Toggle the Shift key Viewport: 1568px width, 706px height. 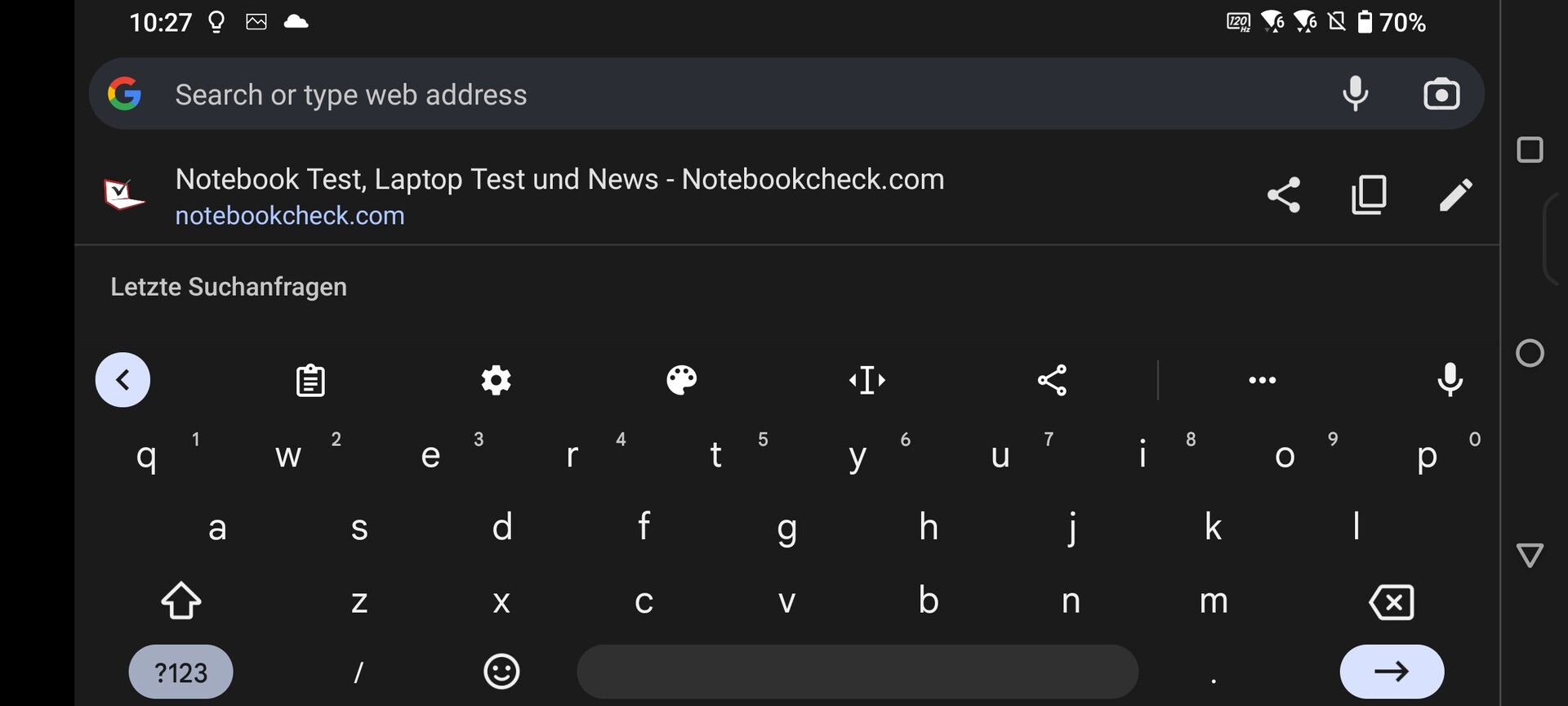(x=181, y=601)
